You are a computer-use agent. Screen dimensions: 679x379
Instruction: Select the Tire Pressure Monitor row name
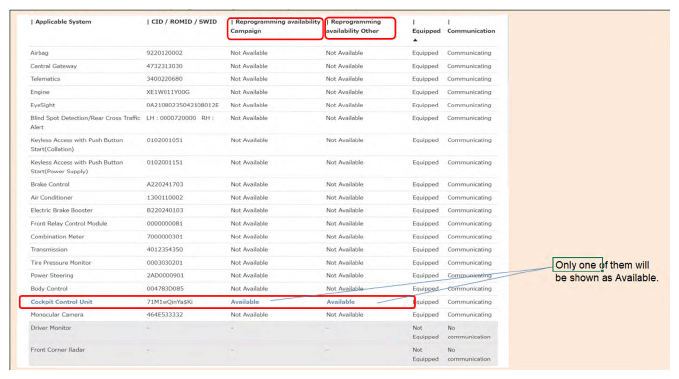click(61, 263)
